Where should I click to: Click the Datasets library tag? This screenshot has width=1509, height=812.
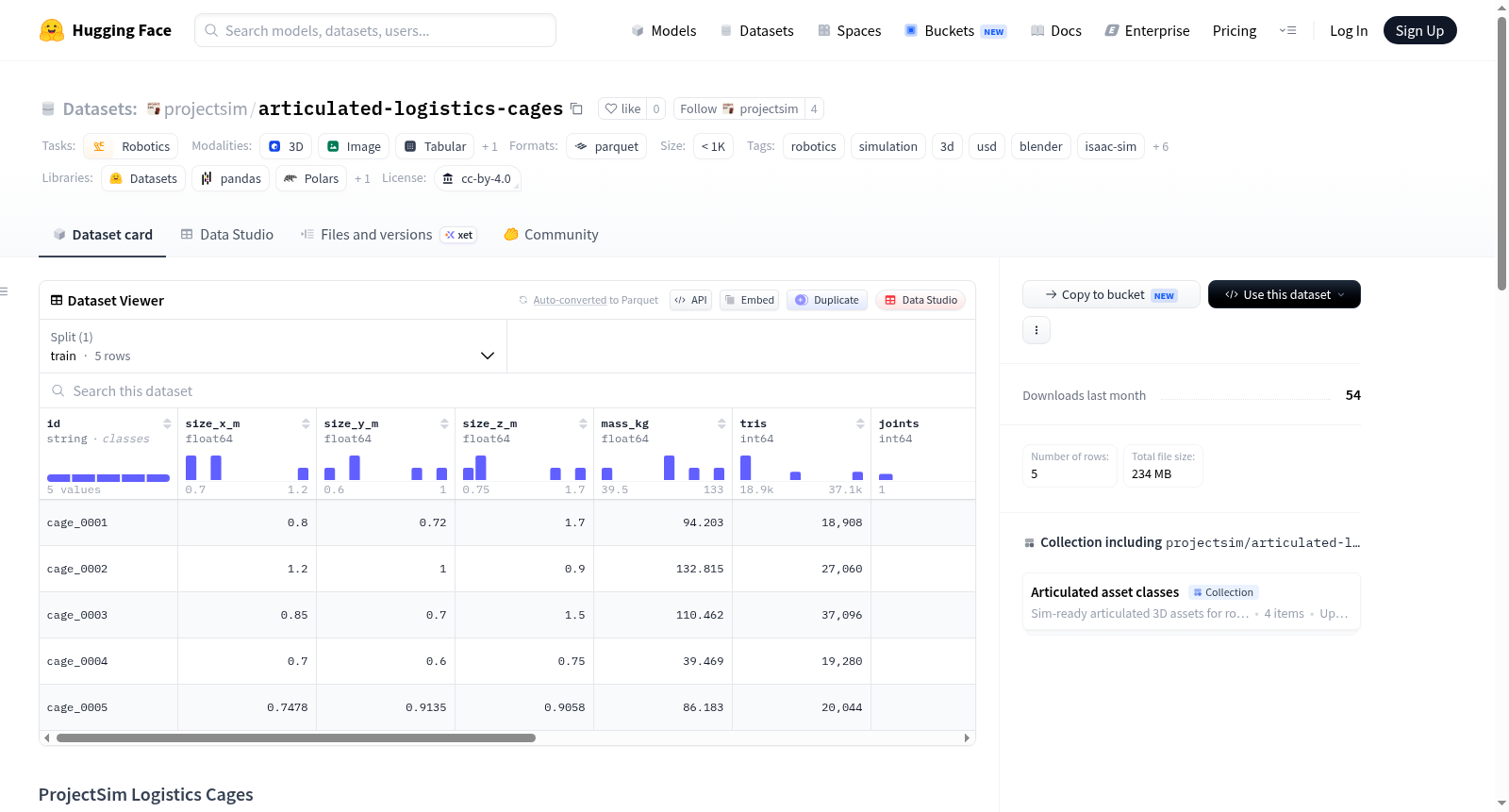[143, 178]
